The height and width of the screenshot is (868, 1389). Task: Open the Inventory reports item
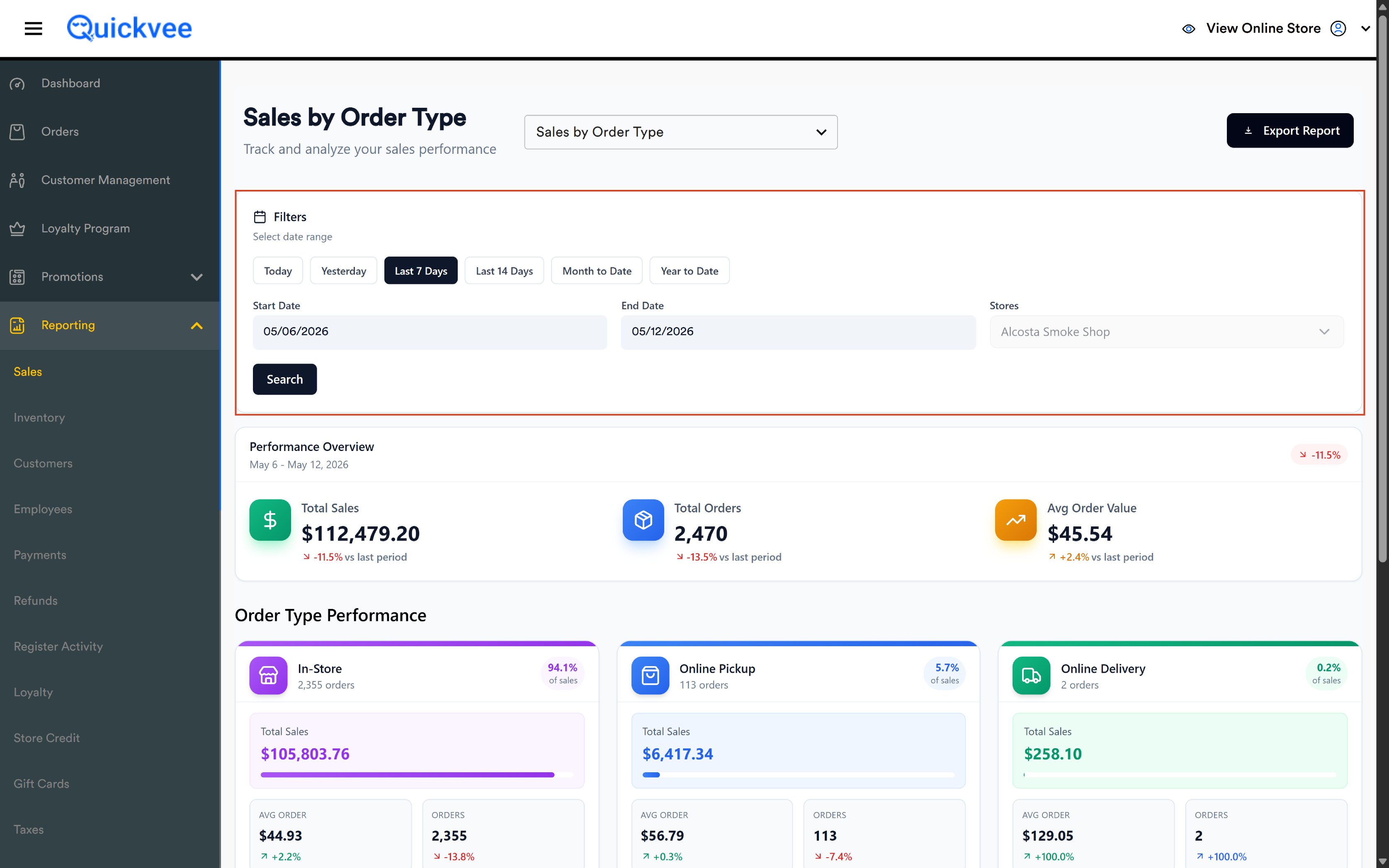click(x=39, y=417)
